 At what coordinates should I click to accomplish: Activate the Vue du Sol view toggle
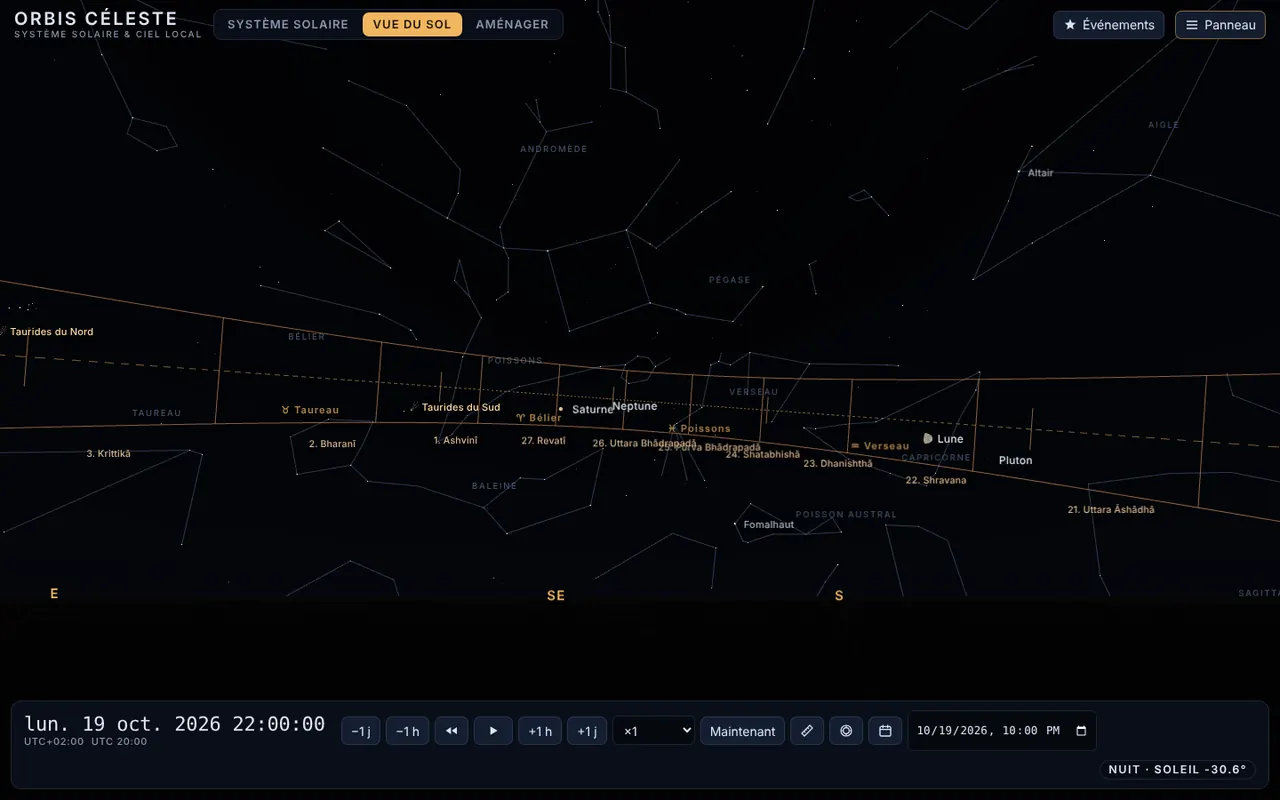[x=412, y=24]
